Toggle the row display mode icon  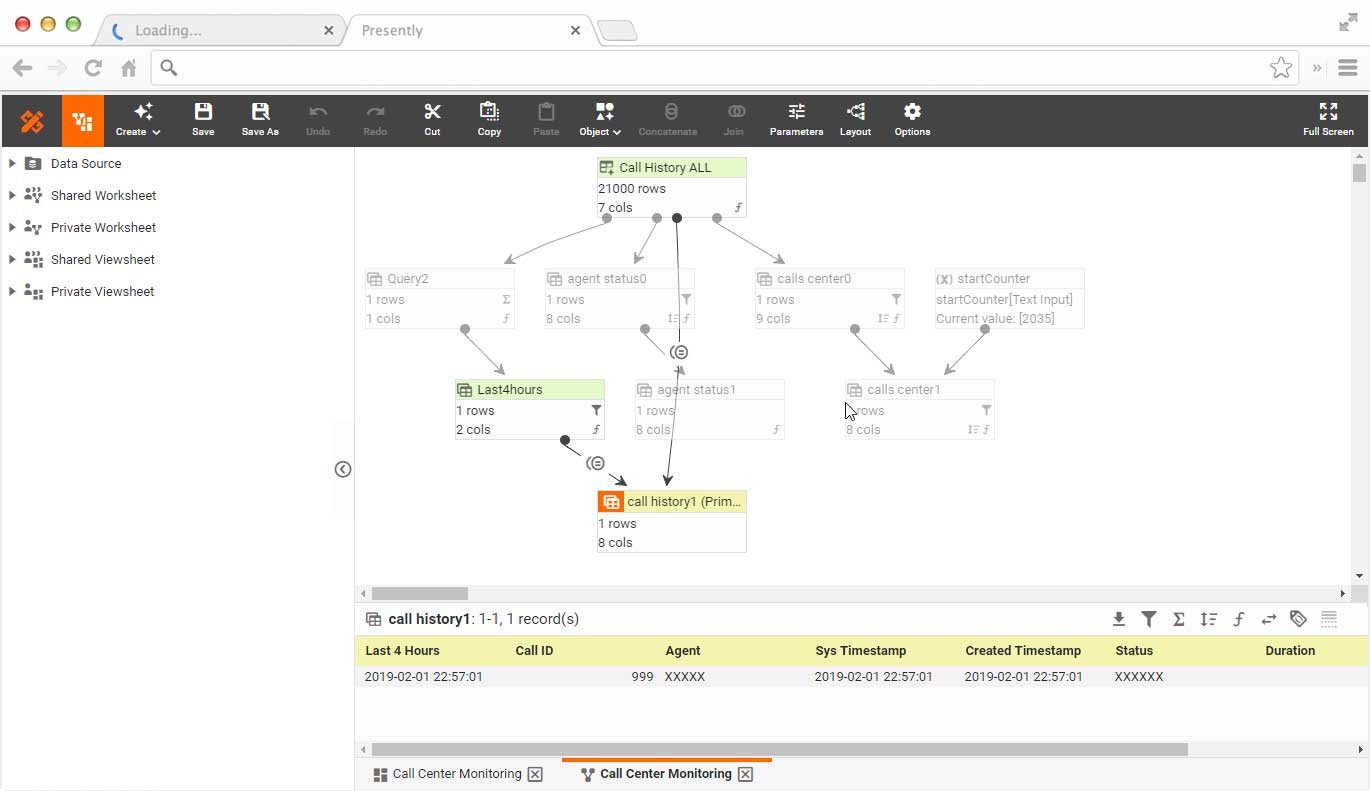[x=1329, y=619]
